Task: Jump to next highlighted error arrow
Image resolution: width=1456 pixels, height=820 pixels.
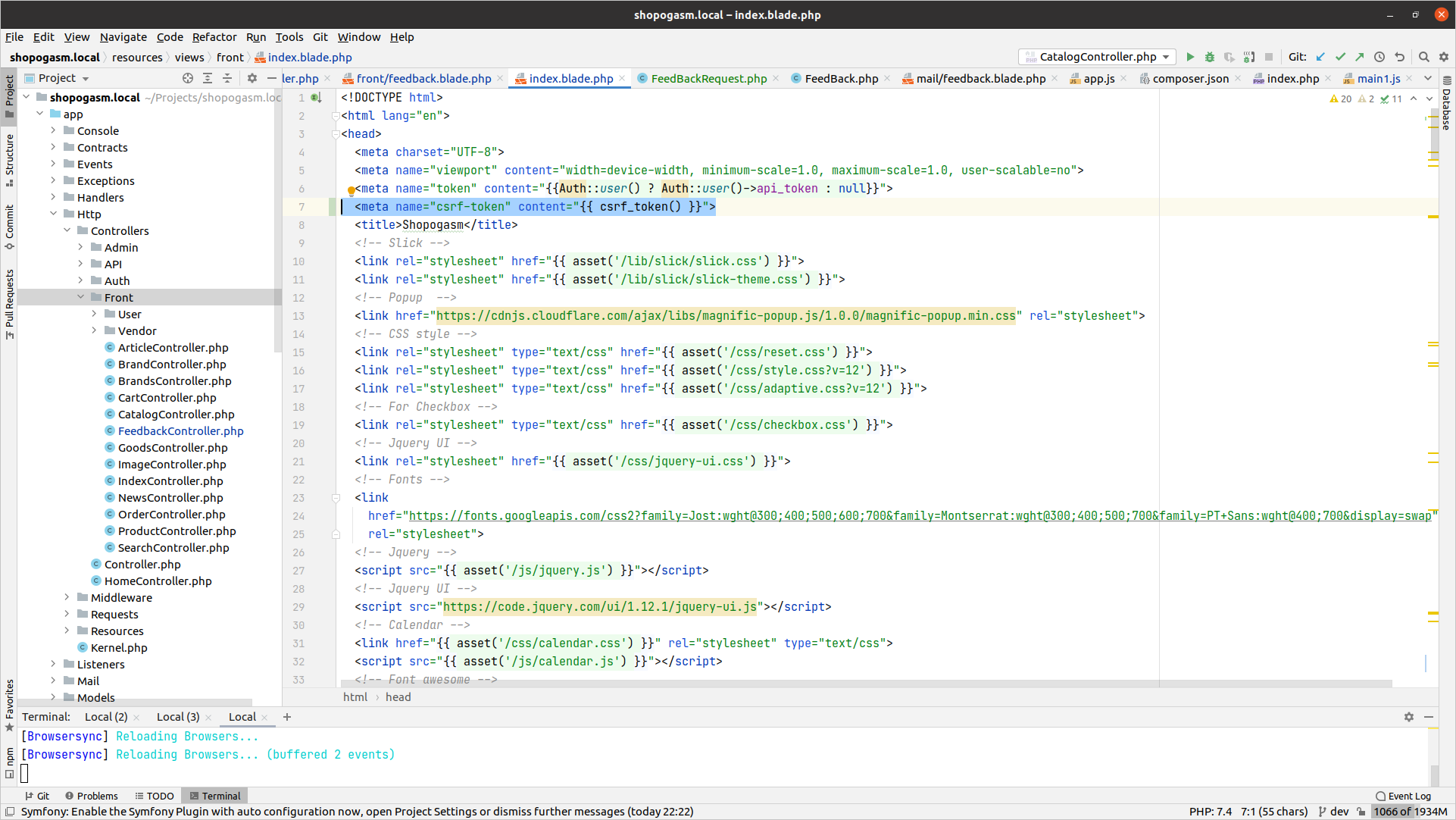Action: 1429,99
